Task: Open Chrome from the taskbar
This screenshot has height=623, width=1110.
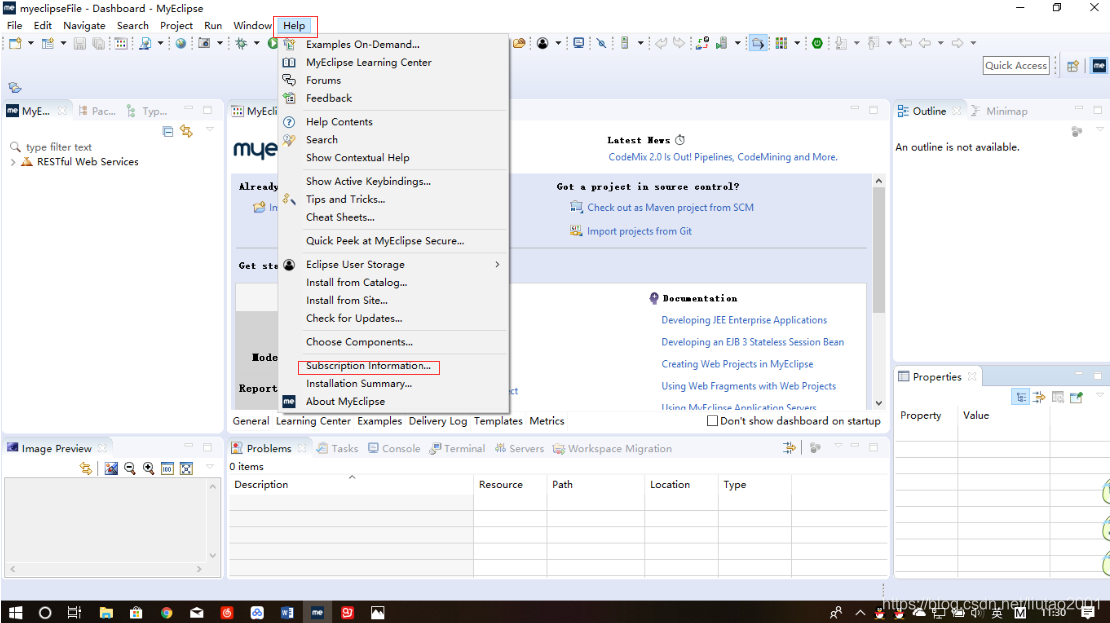Action: point(166,612)
